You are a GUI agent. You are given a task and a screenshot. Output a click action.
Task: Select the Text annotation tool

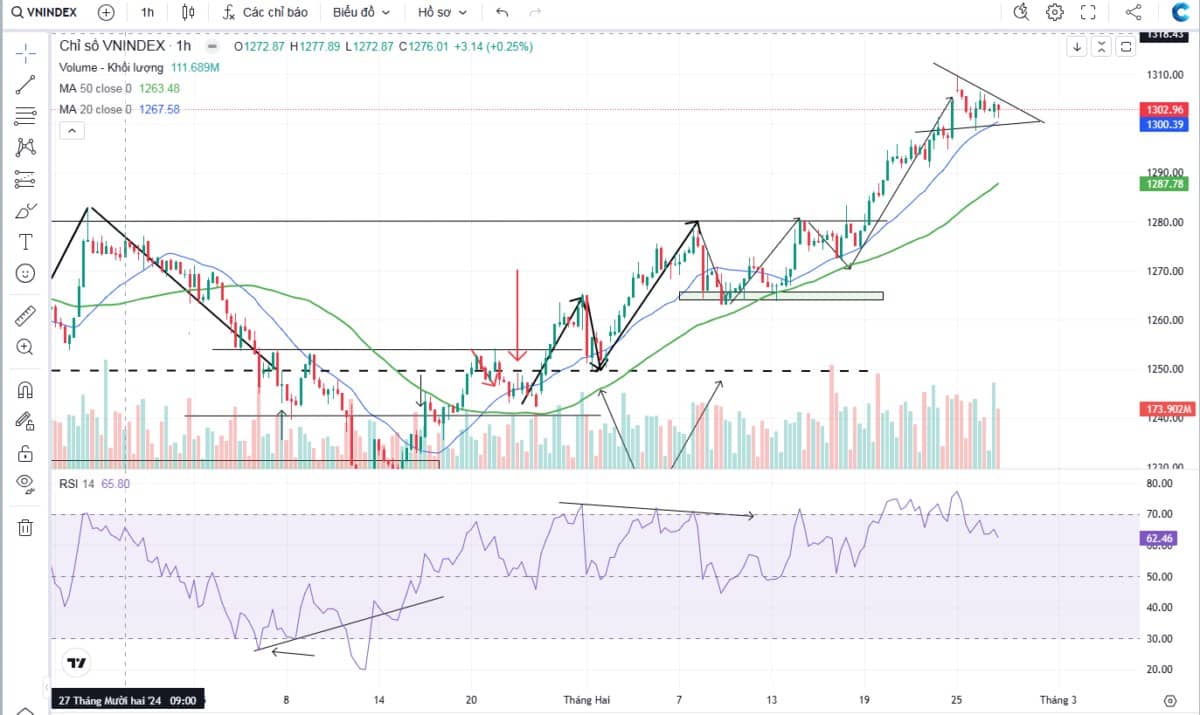[25, 242]
